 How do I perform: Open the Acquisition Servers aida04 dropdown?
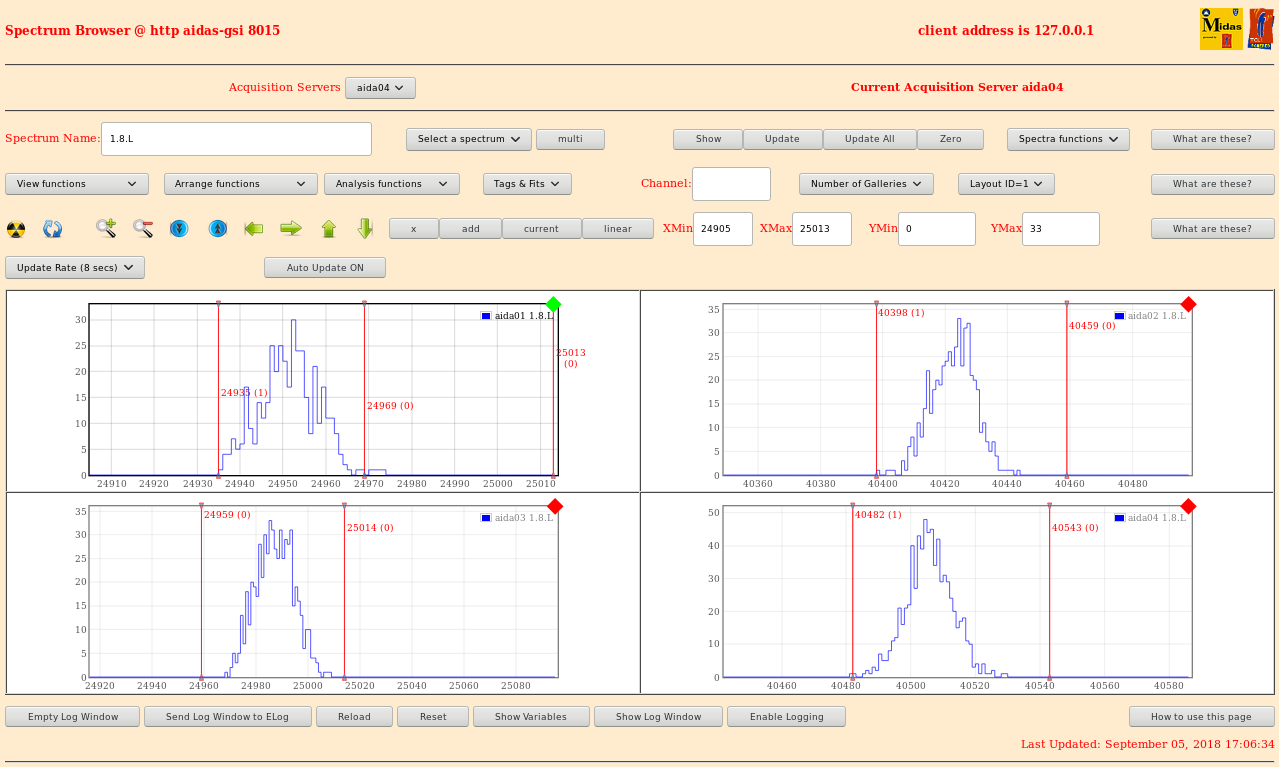pyautogui.click(x=380, y=88)
